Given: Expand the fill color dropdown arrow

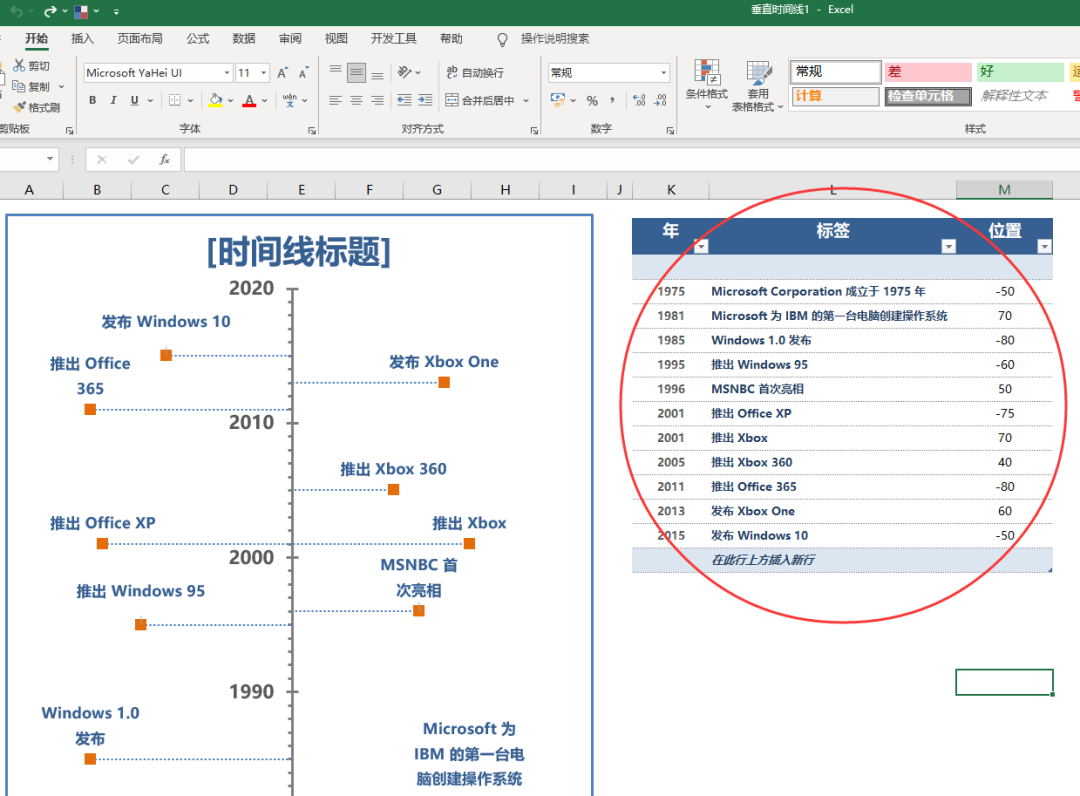Looking at the screenshot, I should pyautogui.click(x=231, y=101).
